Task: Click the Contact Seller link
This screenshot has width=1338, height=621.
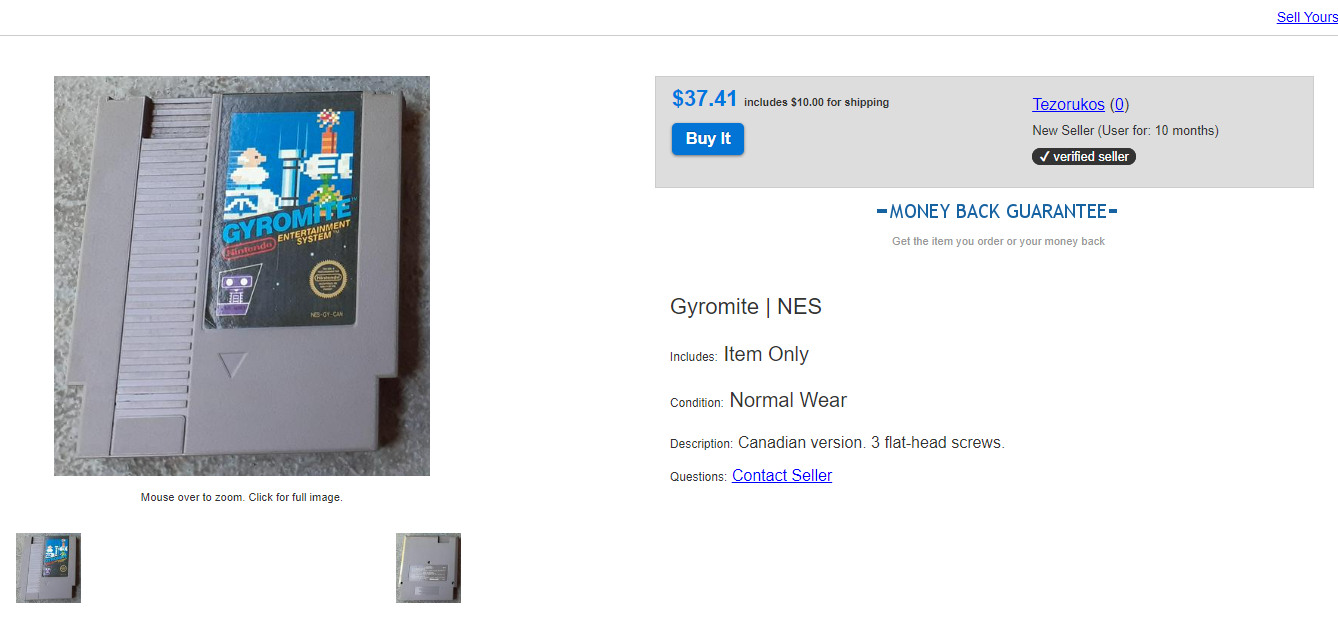Action: (782, 476)
